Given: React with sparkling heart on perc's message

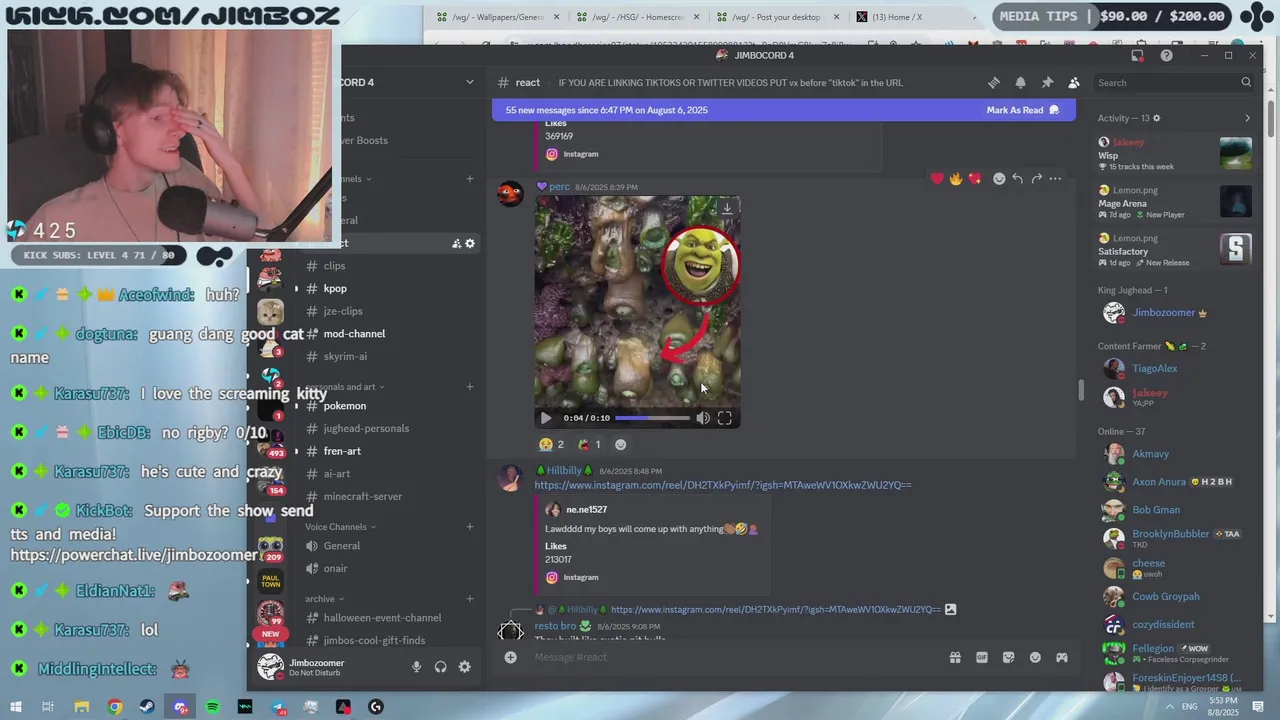Looking at the screenshot, I should coord(975,179).
